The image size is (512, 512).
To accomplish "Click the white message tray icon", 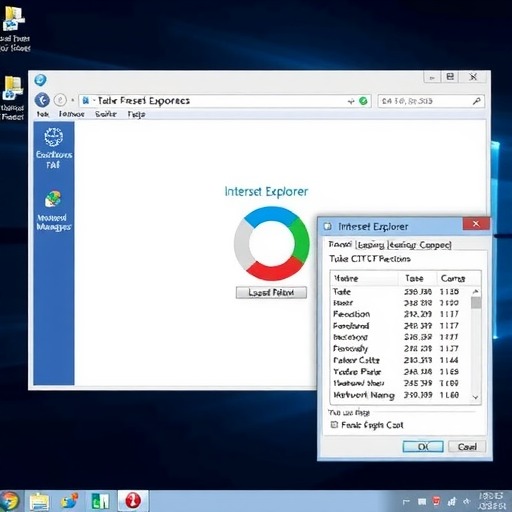I will click(x=422, y=501).
